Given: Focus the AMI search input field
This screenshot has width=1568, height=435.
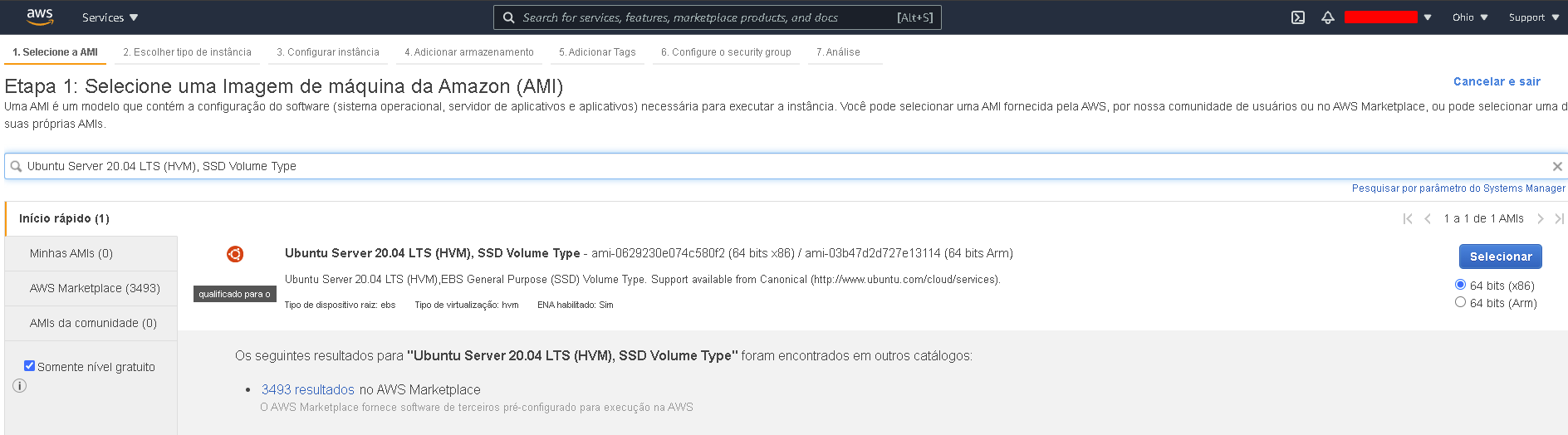Looking at the screenshot, I should click(785, 166).
